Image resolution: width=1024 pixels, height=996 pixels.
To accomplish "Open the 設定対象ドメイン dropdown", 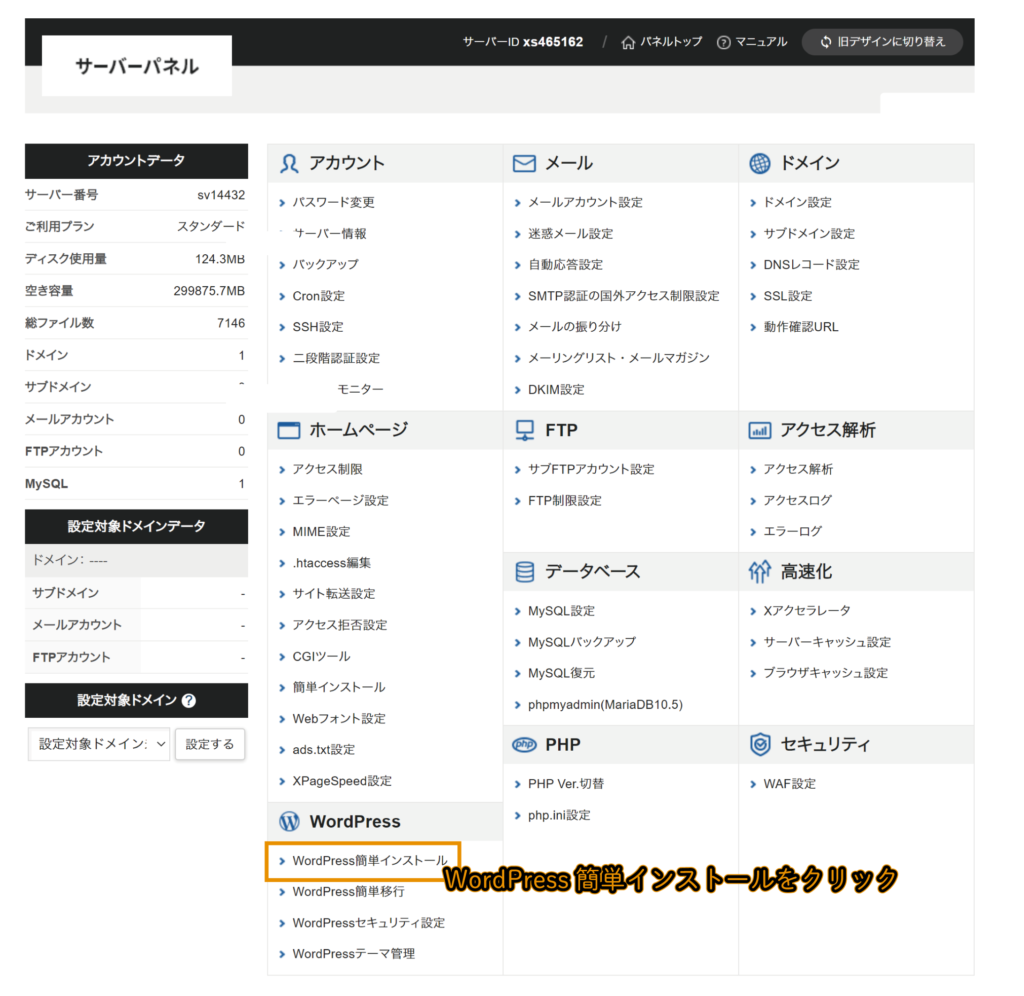I will click(x=99, y=744).
